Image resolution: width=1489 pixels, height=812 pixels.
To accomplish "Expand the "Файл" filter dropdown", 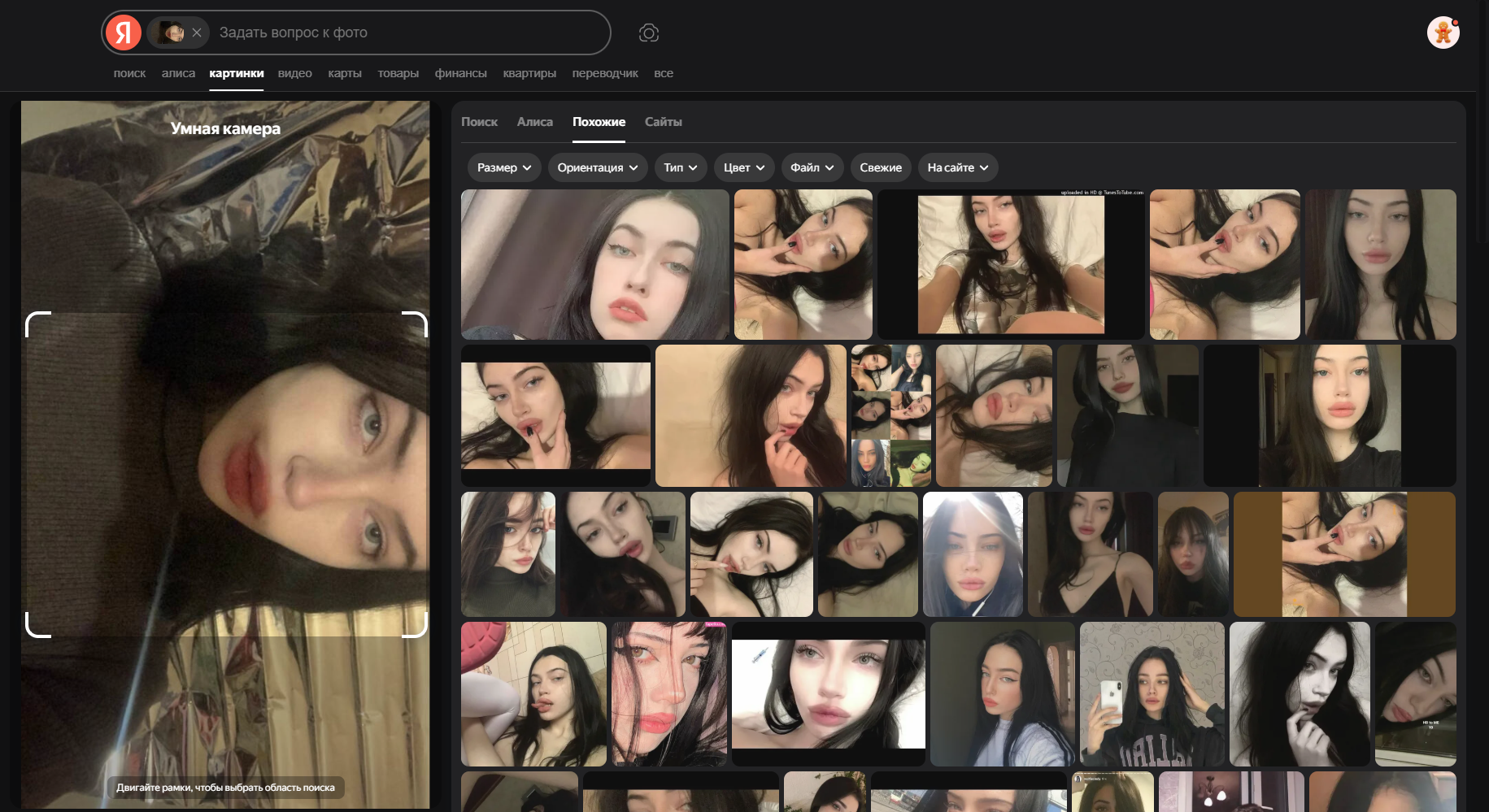I will coord(812,167).
